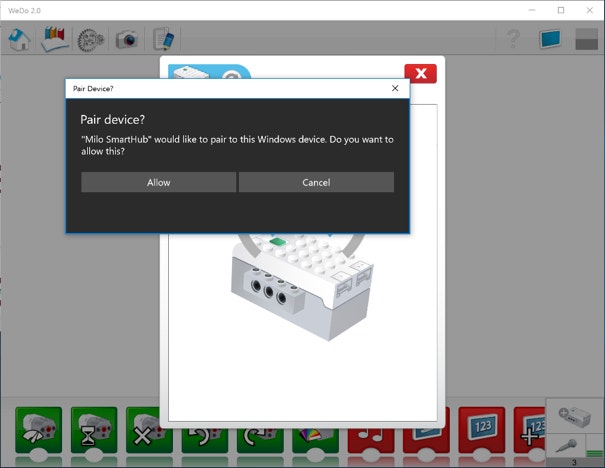Open the project library books icon

coord(54,39)
